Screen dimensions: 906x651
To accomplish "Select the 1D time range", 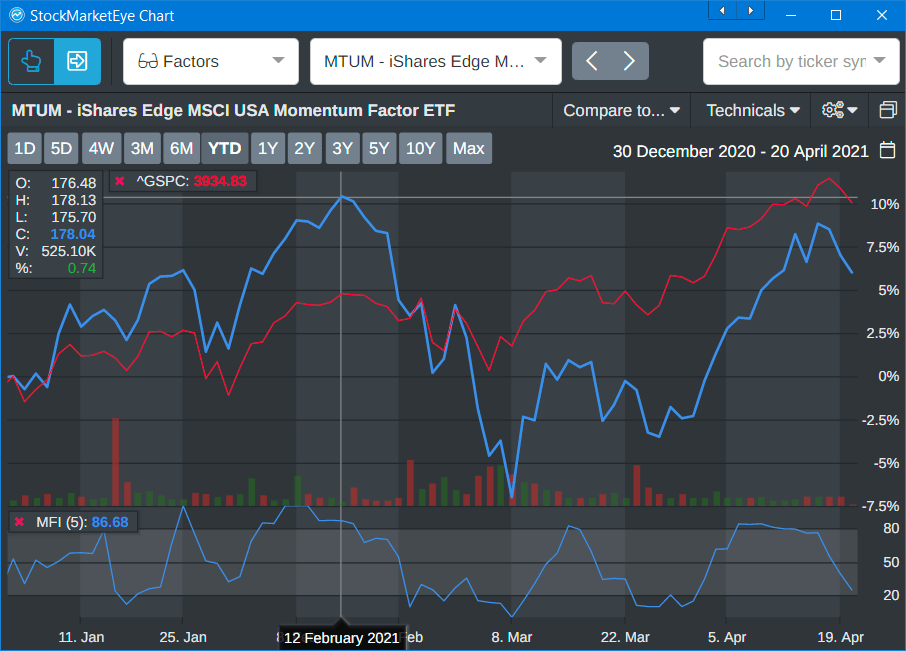I will (x=25, y=148).
